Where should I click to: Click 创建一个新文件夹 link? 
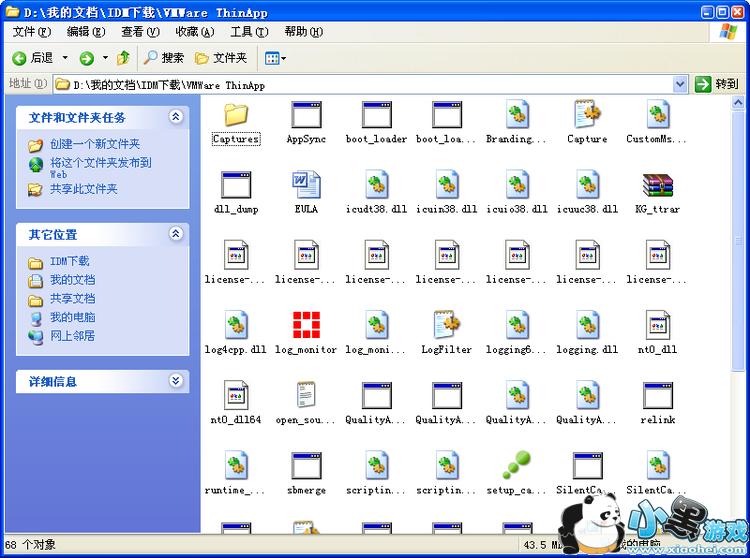pos(95,144)
